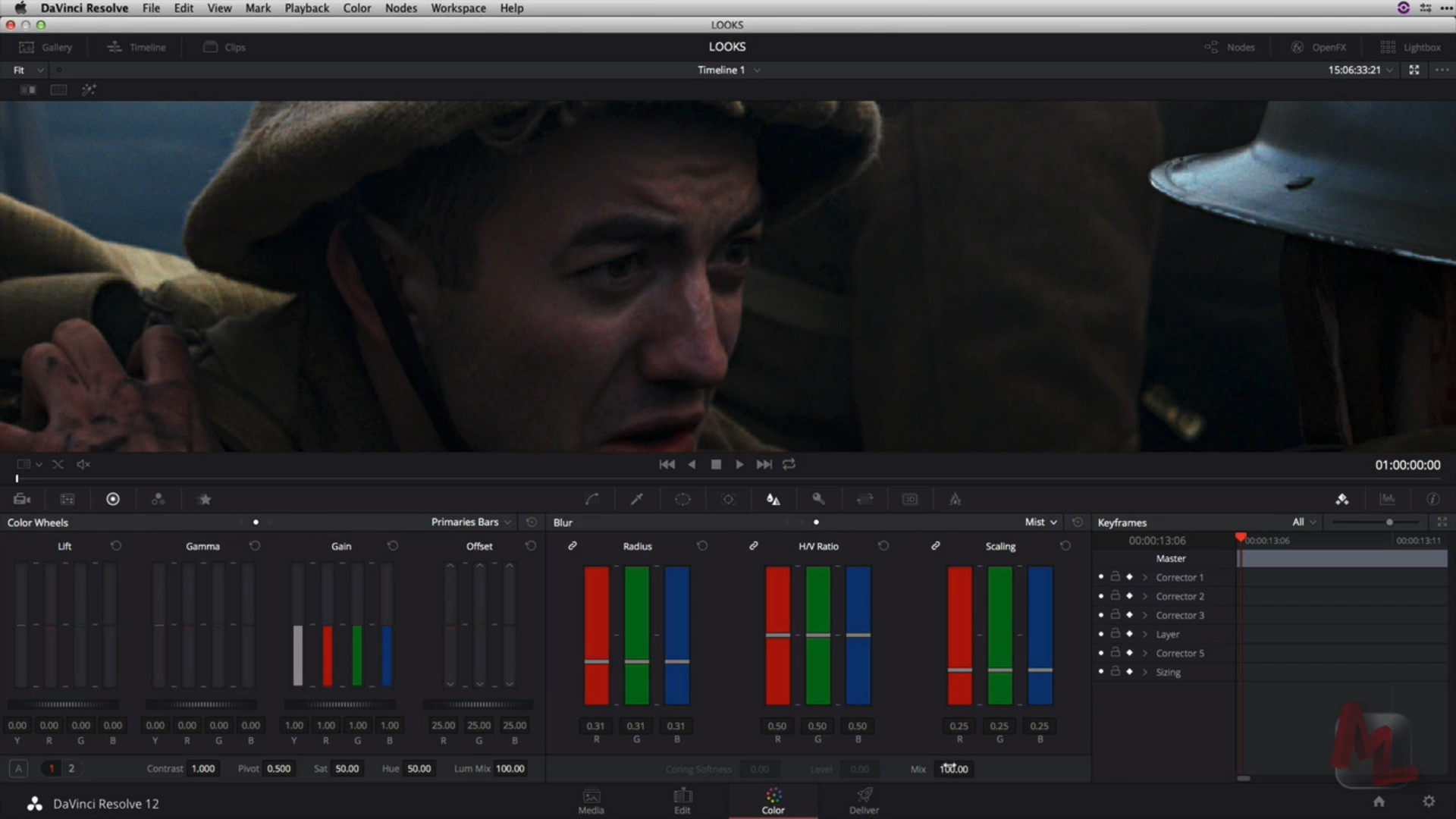This screenshot has width=1456, height=819.
Task: Open the Tracker palette icon
Action: 728,499
